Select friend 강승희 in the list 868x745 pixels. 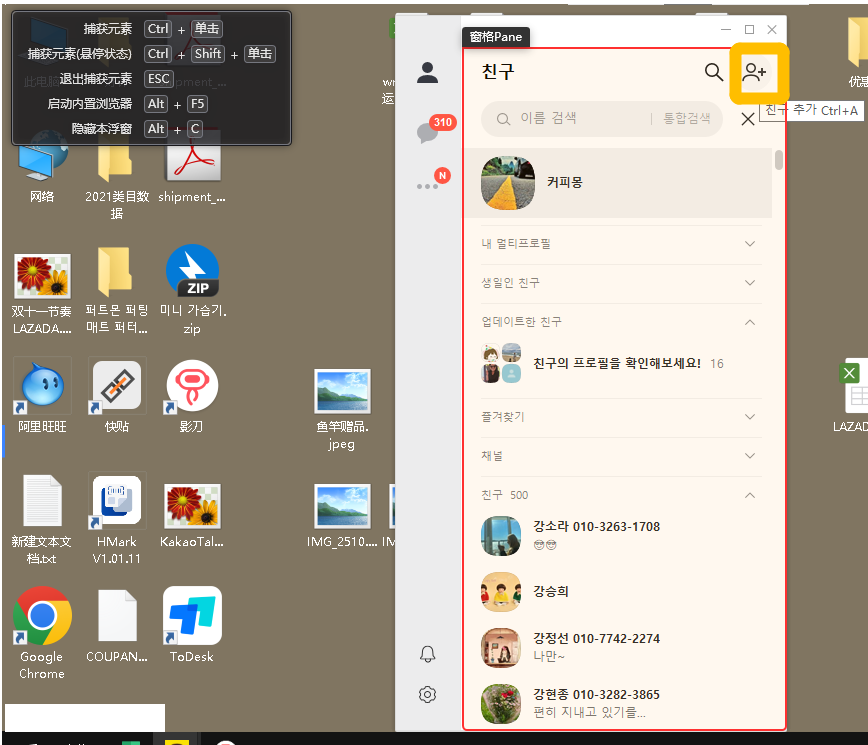[x=618, y=592]
